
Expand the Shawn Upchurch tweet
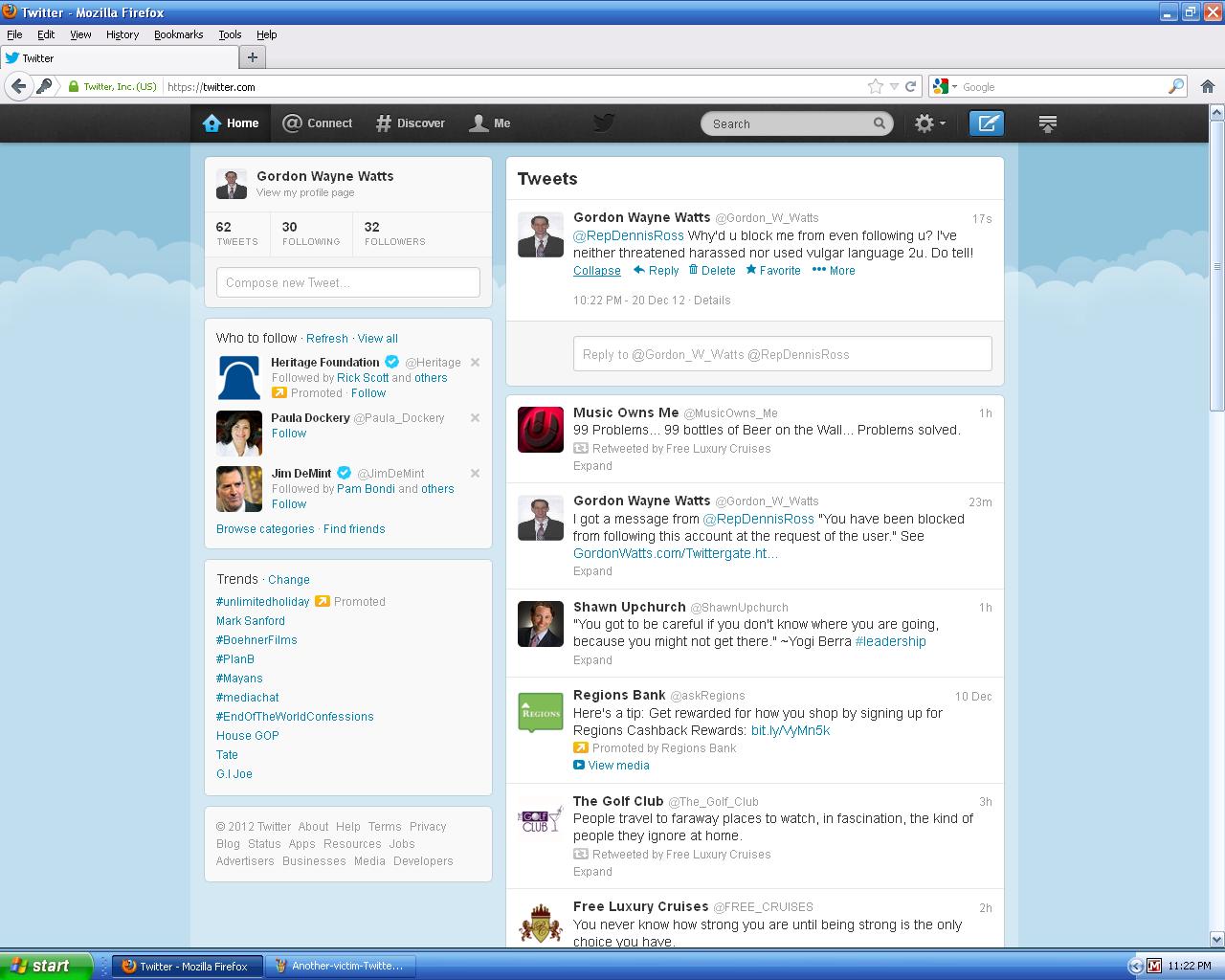(592, 660)
